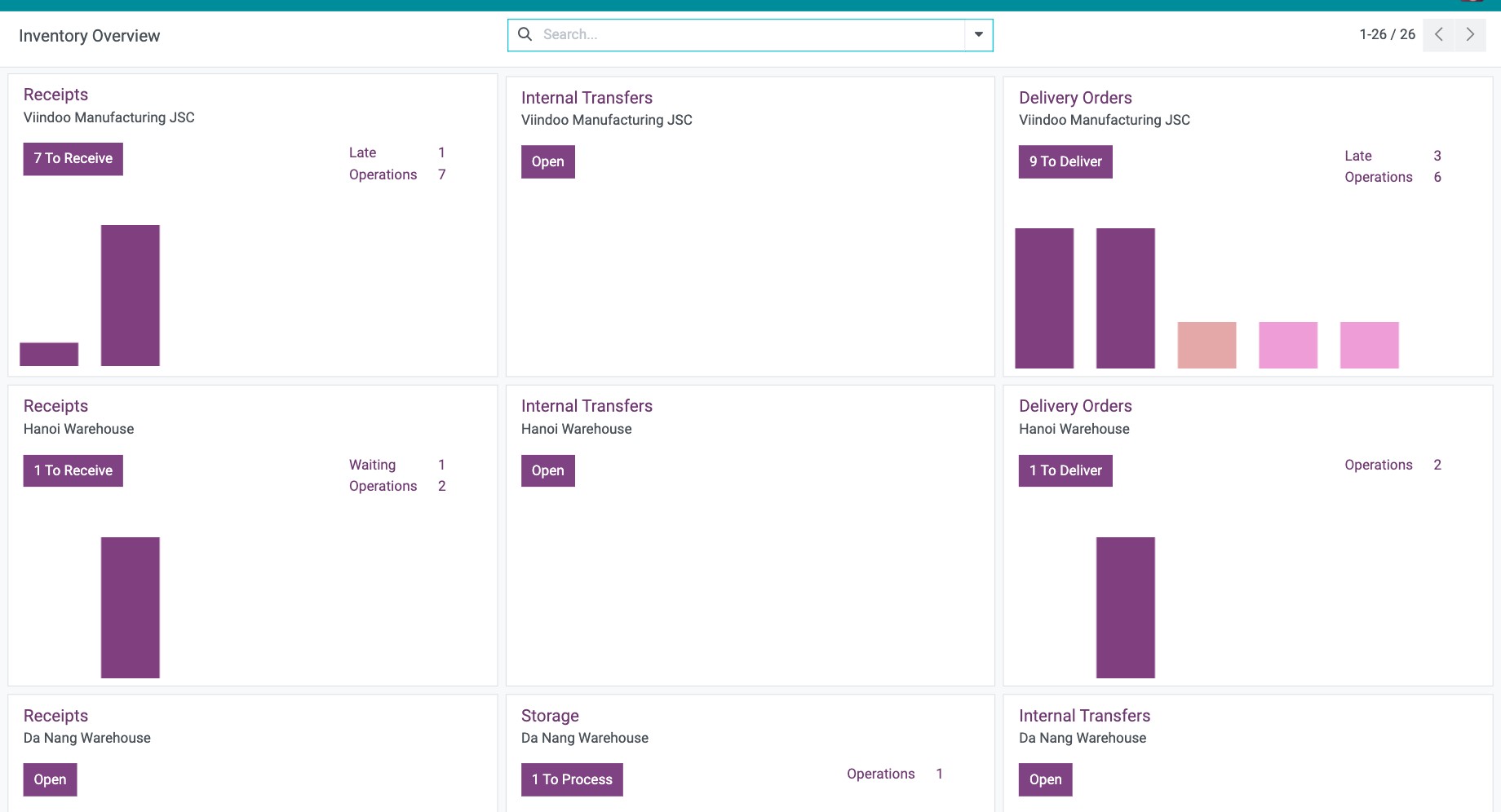Open Da Nang Warehouse Receipts
This screenshot has height=812, width=1501.
click(51, 779)
